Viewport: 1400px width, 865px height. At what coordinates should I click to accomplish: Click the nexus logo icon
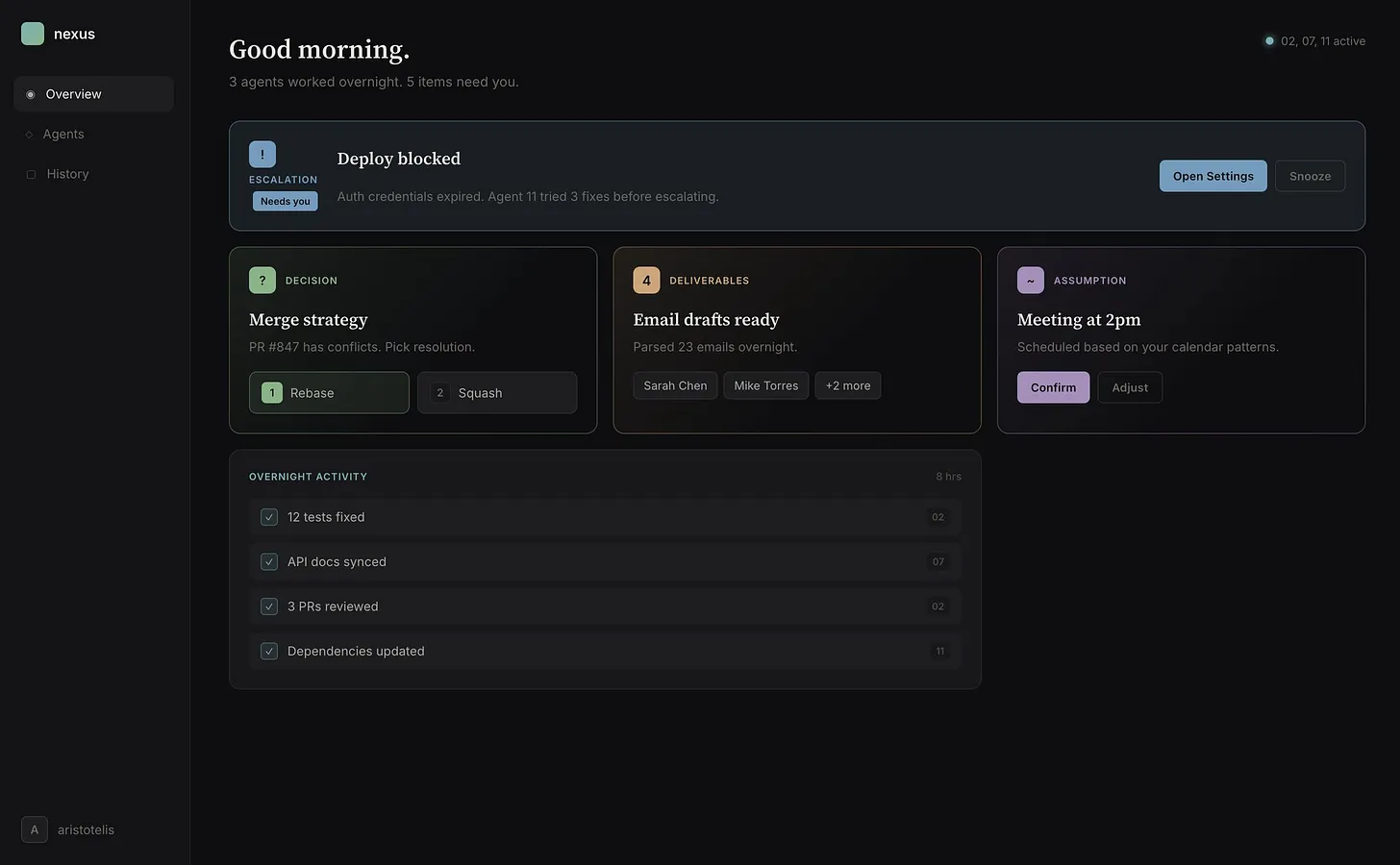[x=33, y=34]
